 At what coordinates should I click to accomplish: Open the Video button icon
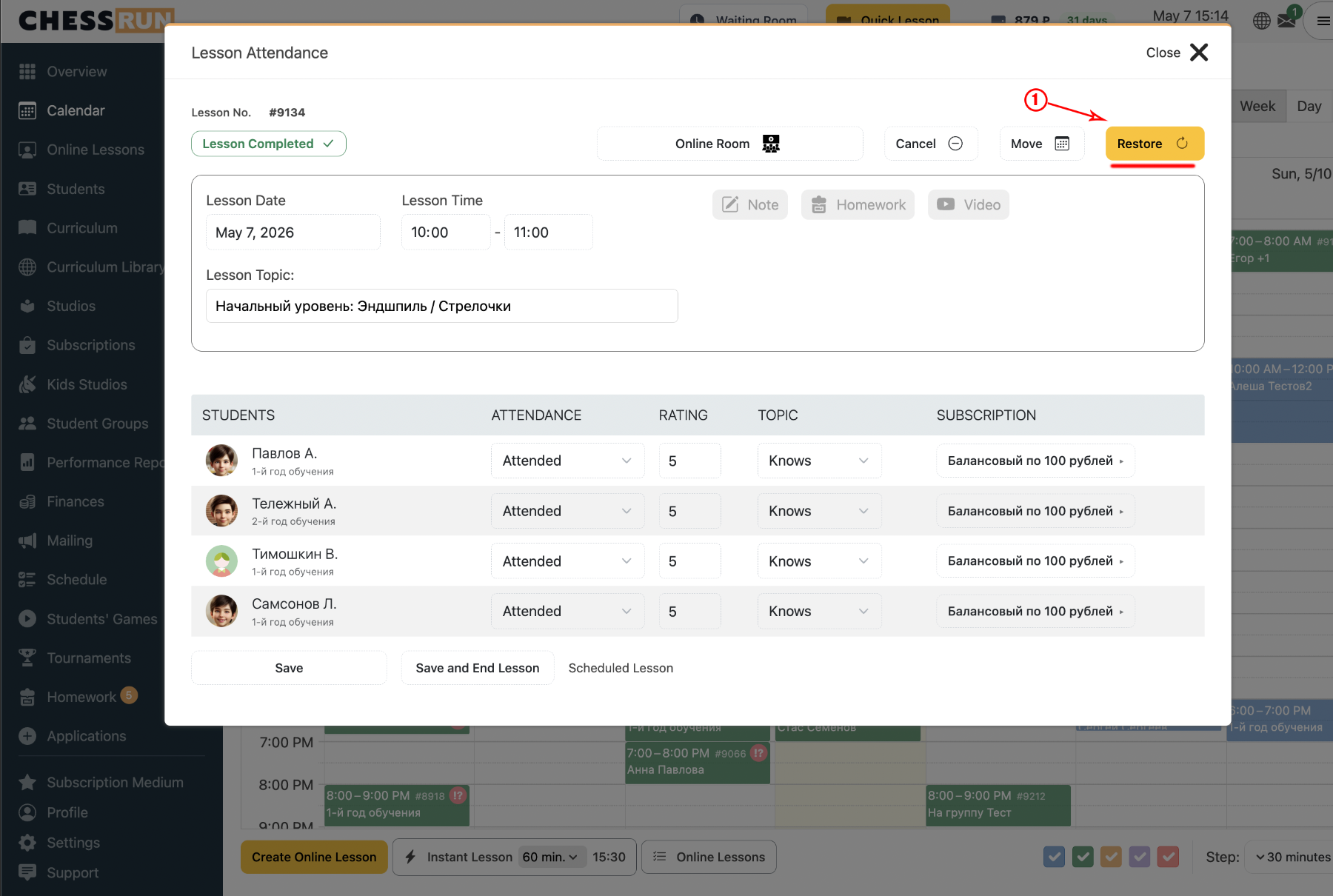click(x=946, y=204)
